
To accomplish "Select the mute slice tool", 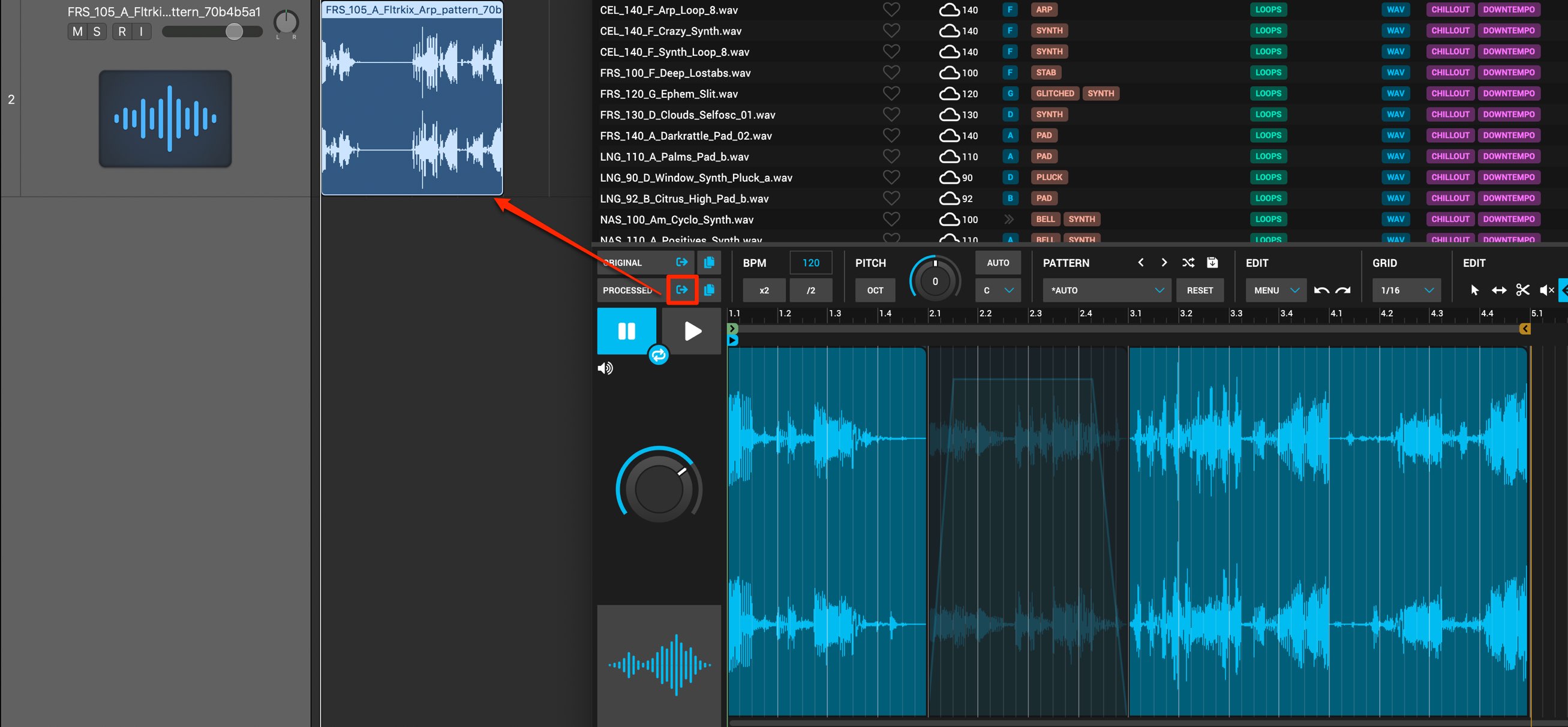I will click(x=1546, y=290).
